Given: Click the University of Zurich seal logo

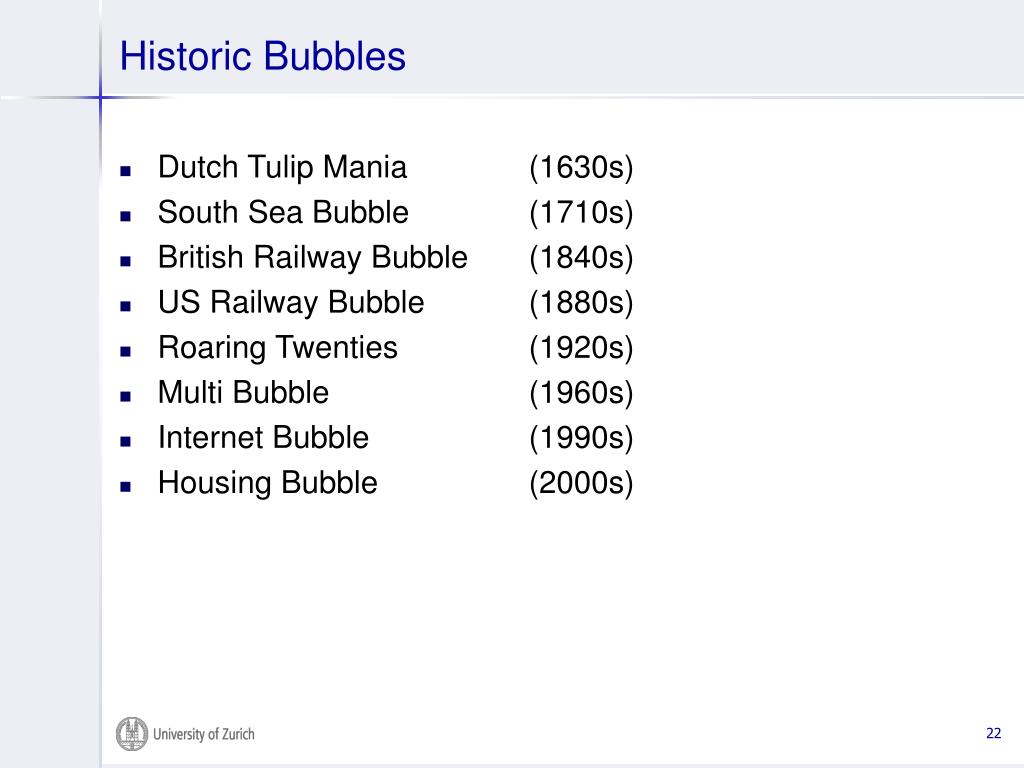Looking at the screenshot, I should pos(132,733).
